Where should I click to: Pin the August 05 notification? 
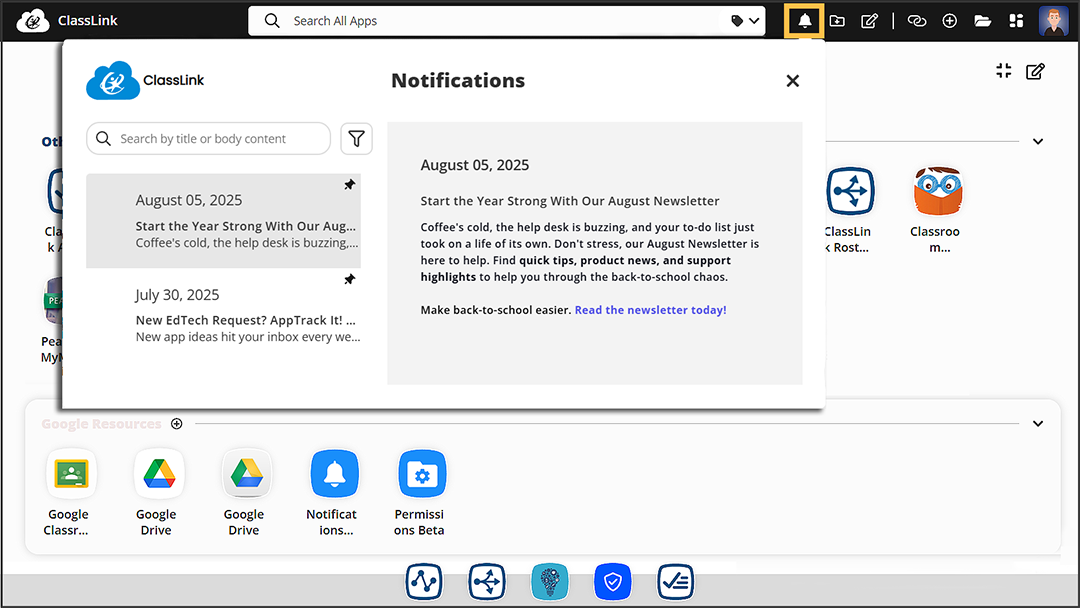tap(350, 184)
